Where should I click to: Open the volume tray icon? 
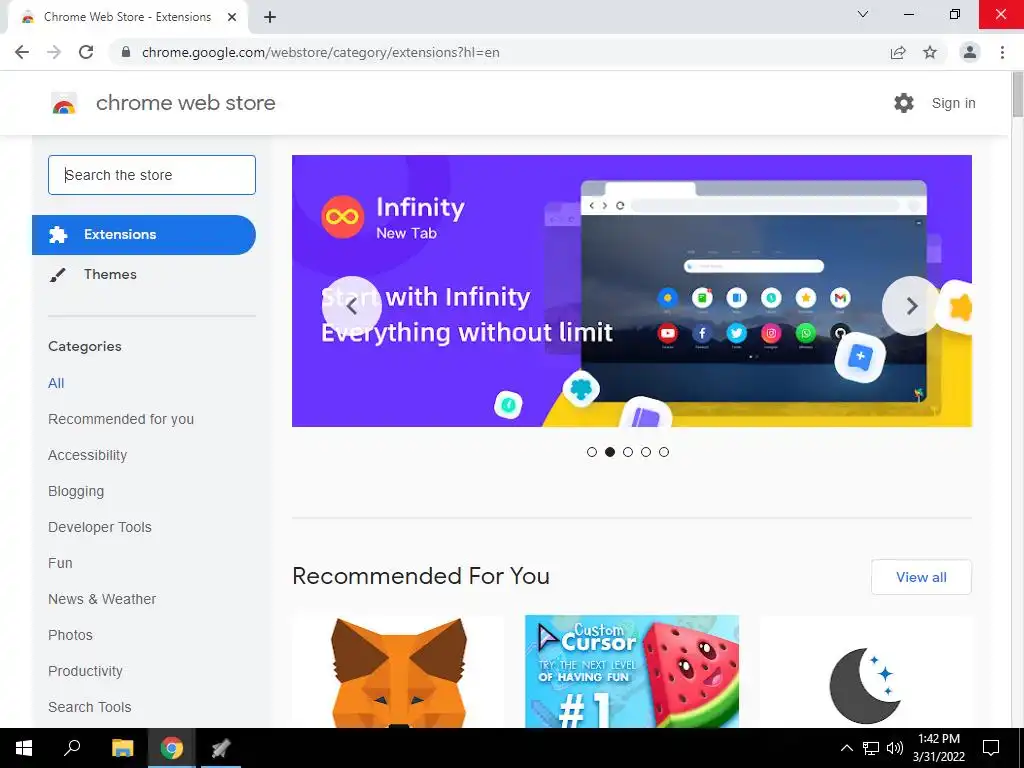coord(895,748)
